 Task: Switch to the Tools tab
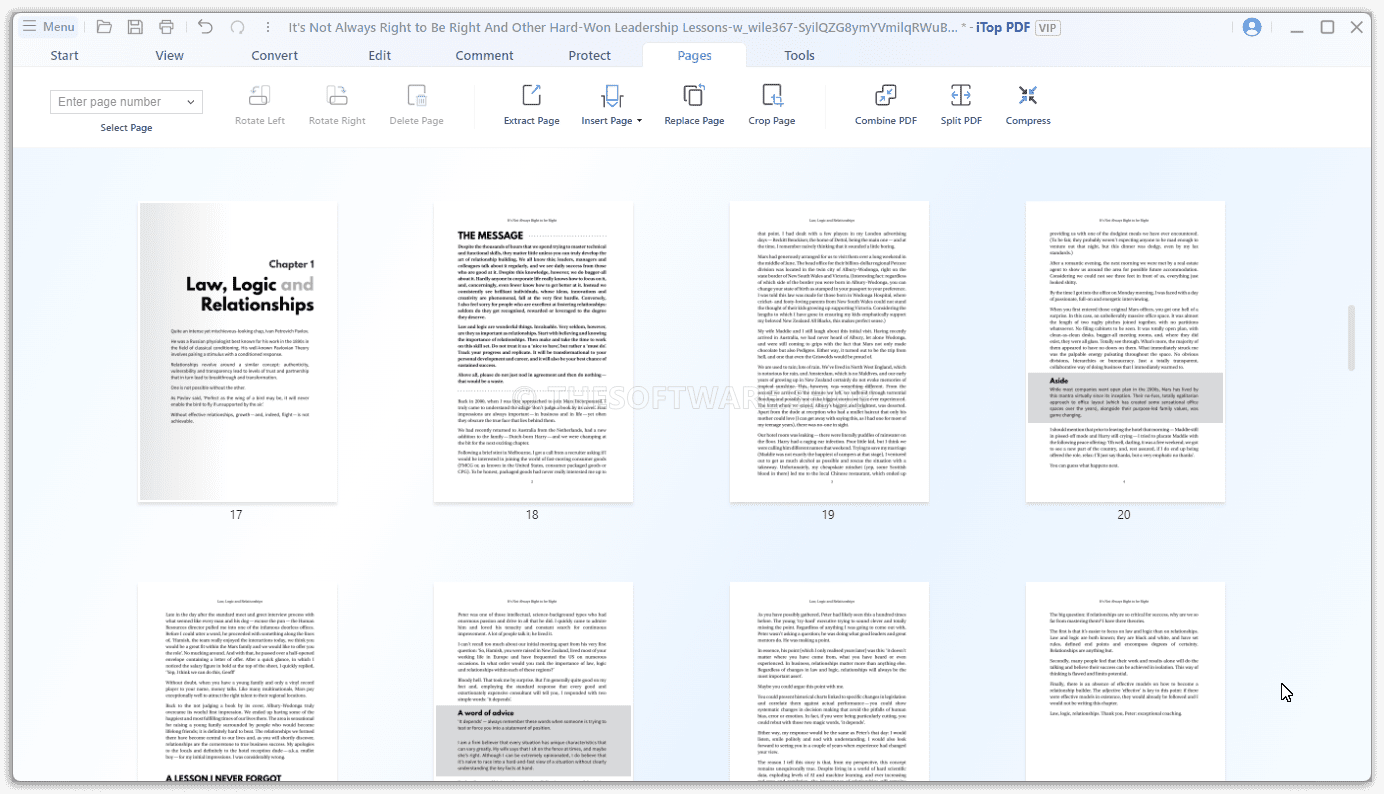[x=800, y=56]
